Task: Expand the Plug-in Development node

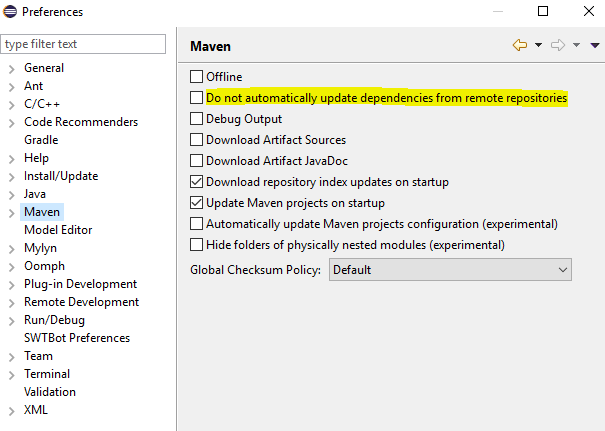Action: [x=12, y=285]
